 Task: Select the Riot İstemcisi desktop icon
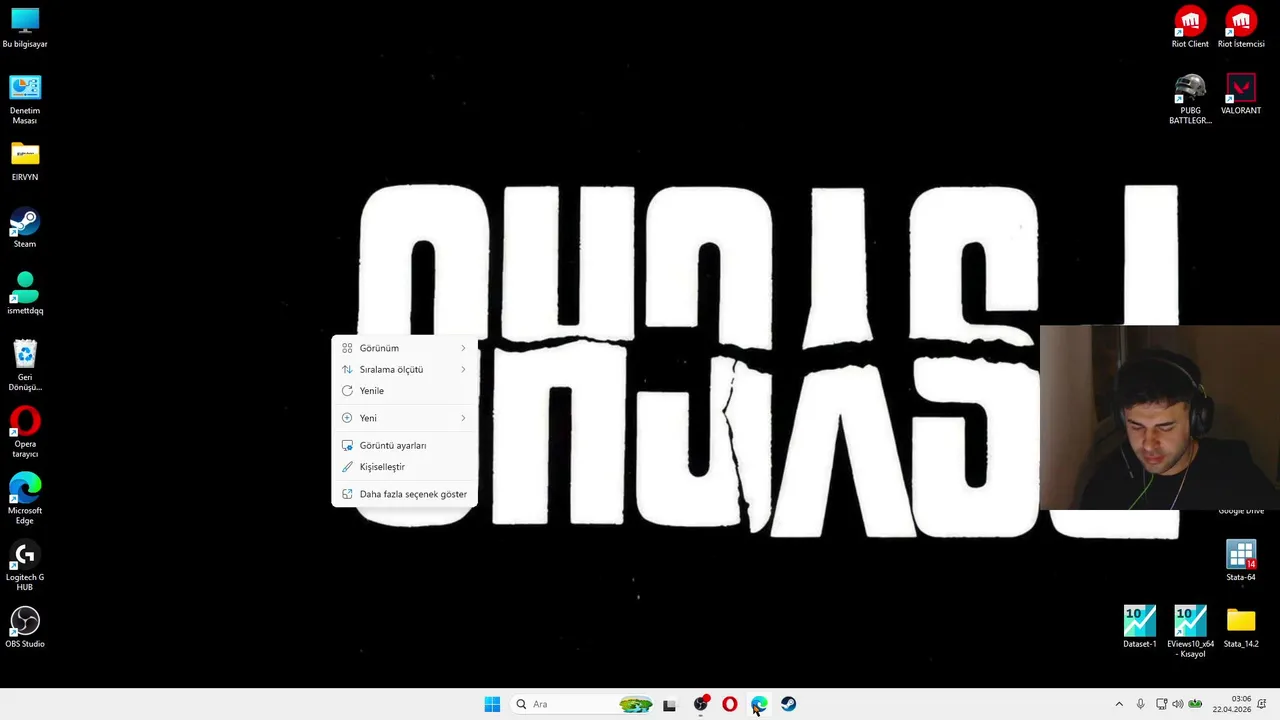1241,28
